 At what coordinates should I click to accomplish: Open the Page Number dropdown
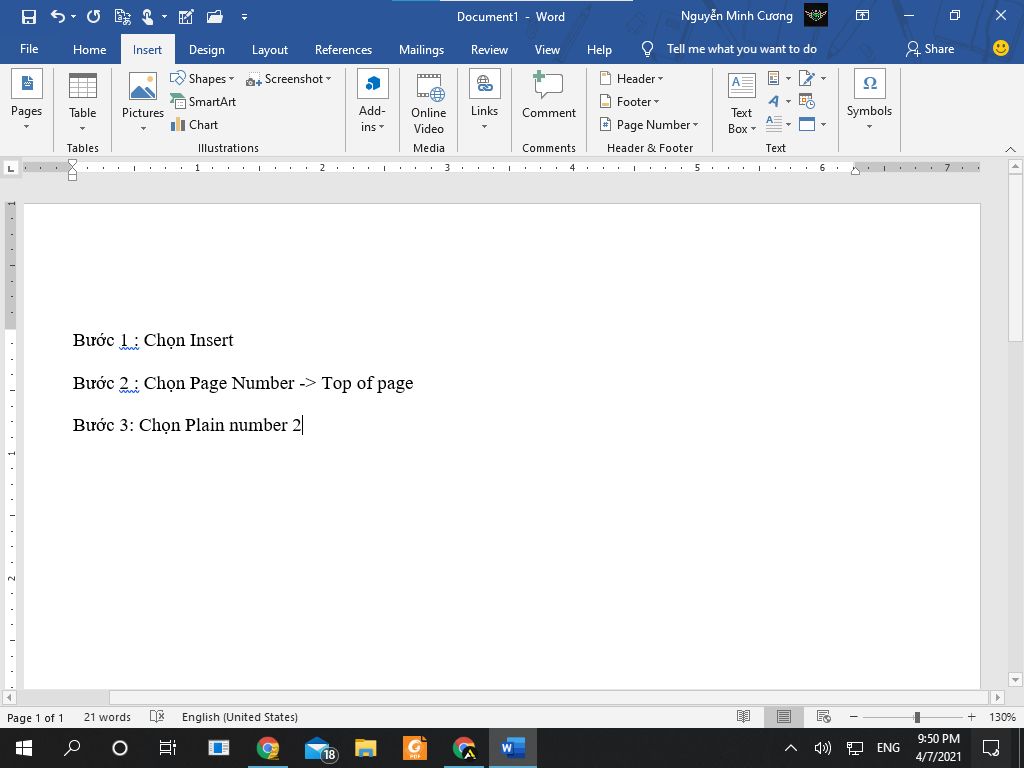pyautogui.click(x=648, y=125)
